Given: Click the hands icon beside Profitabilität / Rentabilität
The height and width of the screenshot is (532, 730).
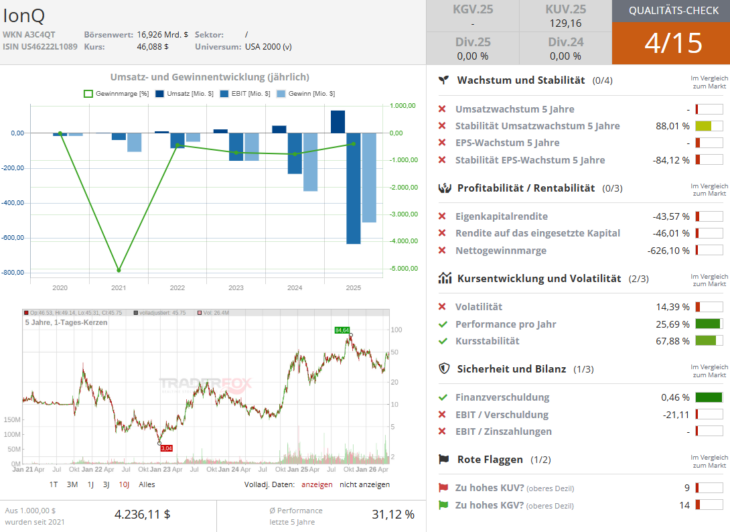Looking at the screenshot, I should click(x=445, y=188).
